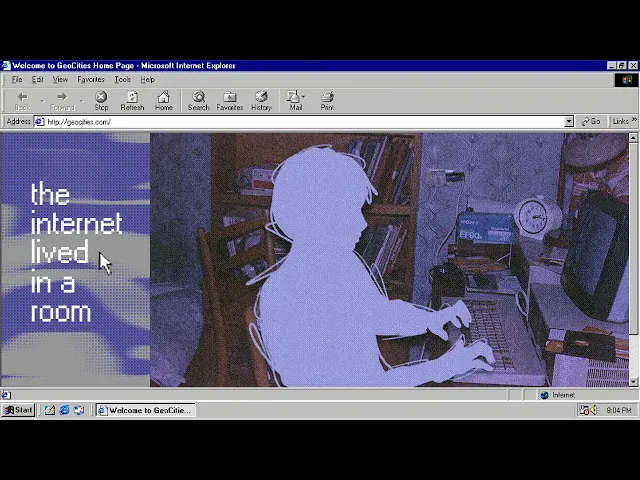The width and height of the screenshot is (640, 480).
Task: Click the title bar Internet Explorer icon
Action: tap(6, 66)
